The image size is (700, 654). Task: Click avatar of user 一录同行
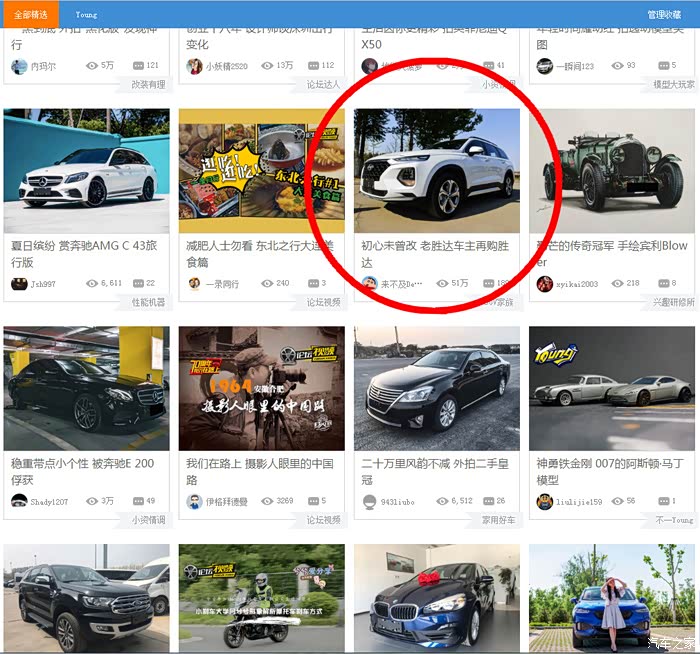(x=194, y=283)
